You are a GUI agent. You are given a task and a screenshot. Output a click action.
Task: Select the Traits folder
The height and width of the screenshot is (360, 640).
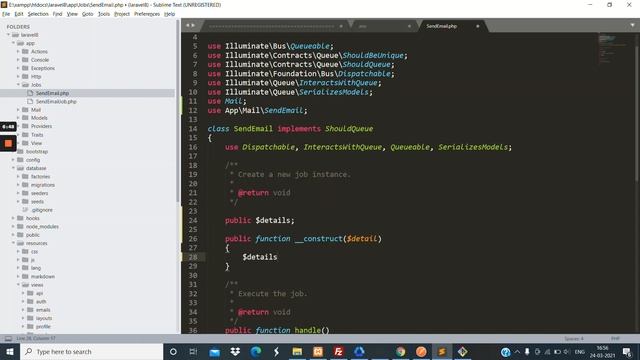(x=37, y=135)
